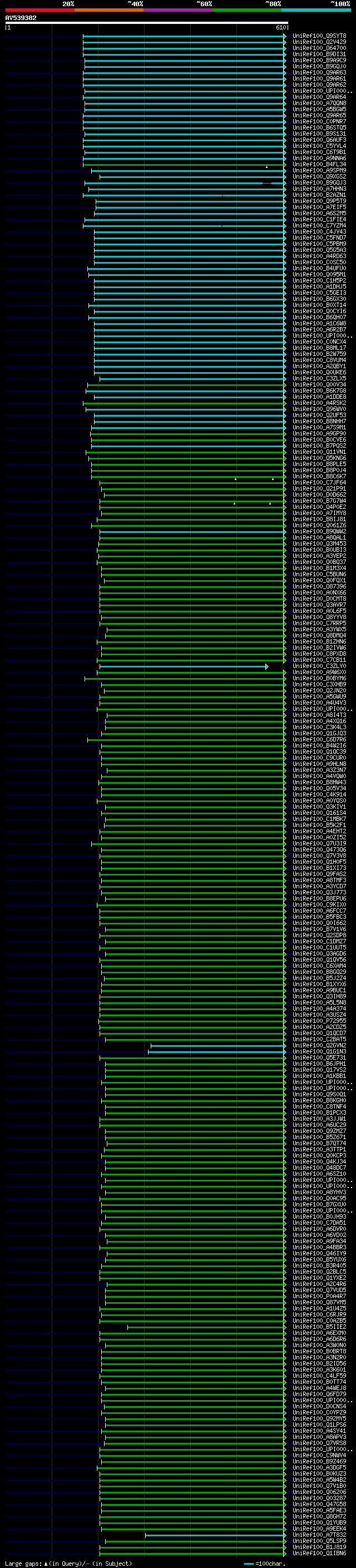Click hit UniRef100_A9HLN8
The image size is (356, 1568).
tap(319, 764)
